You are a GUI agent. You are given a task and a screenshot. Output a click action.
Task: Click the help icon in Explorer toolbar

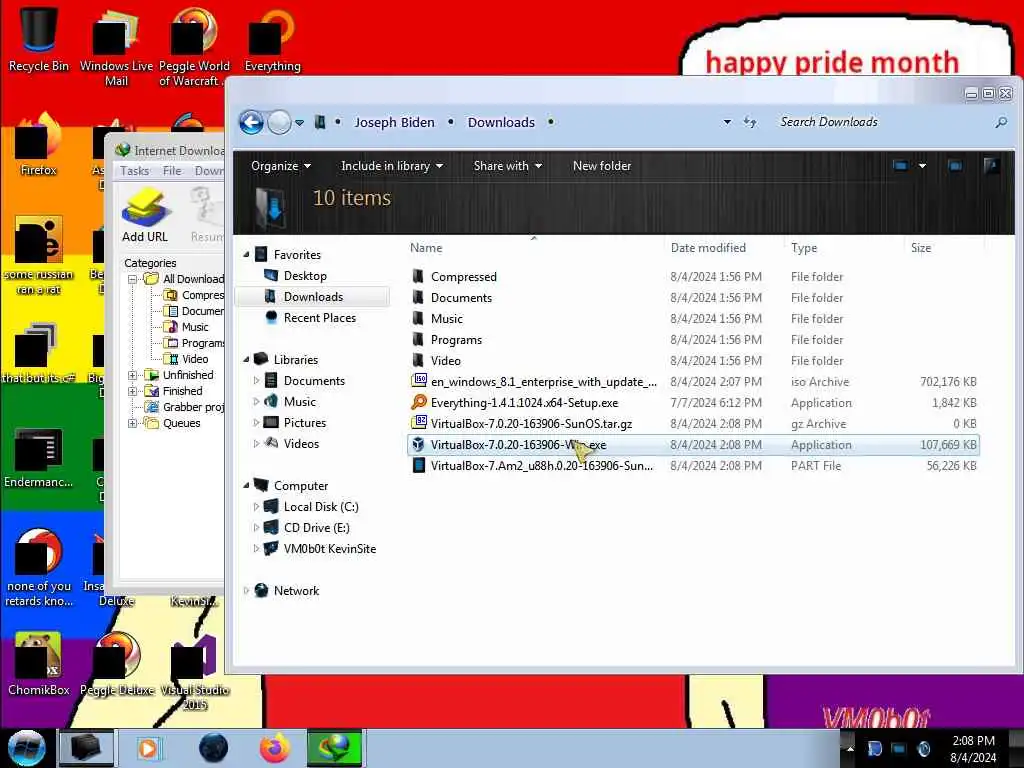pos(991,166)
